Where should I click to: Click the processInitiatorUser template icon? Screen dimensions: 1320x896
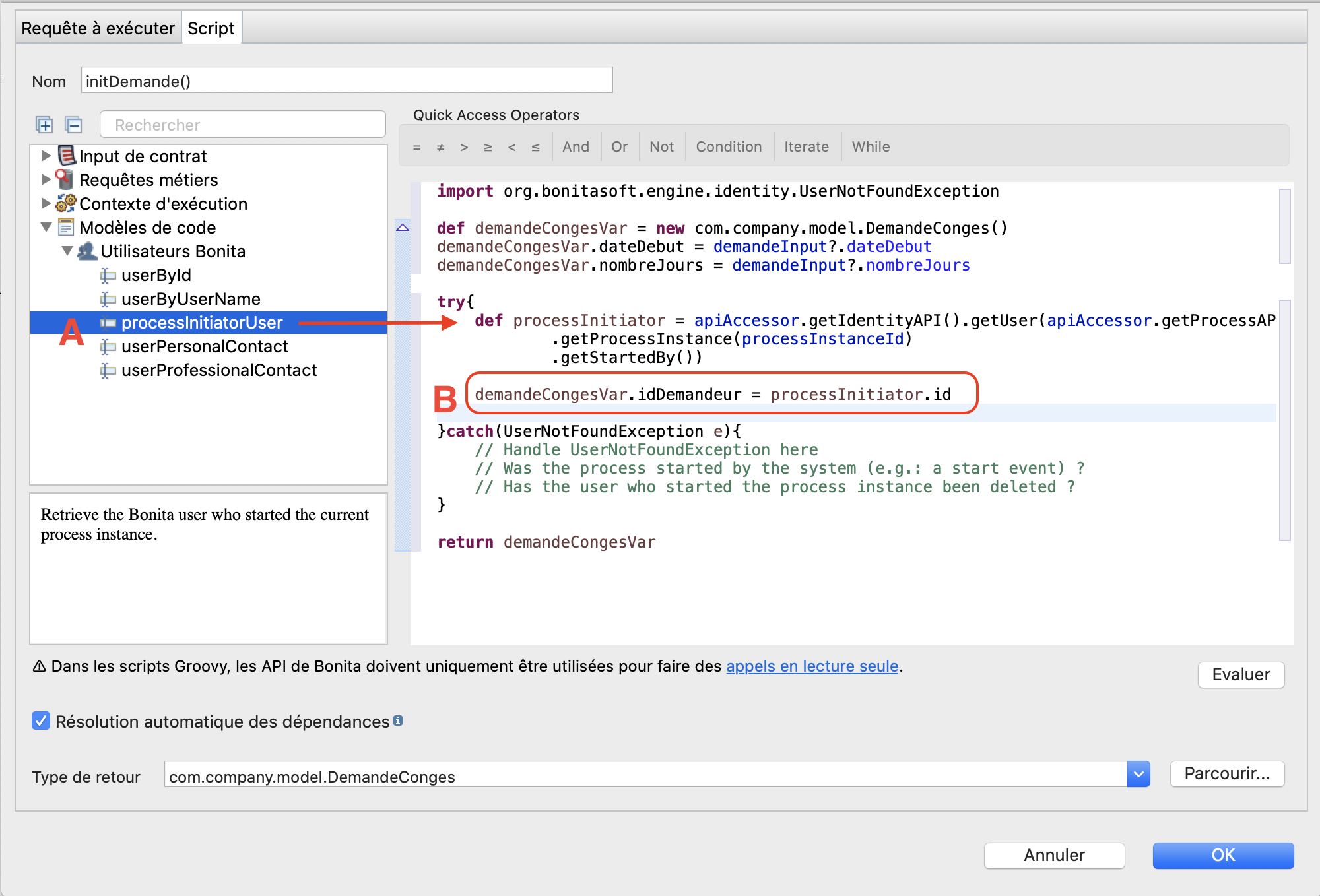point(108,323)
